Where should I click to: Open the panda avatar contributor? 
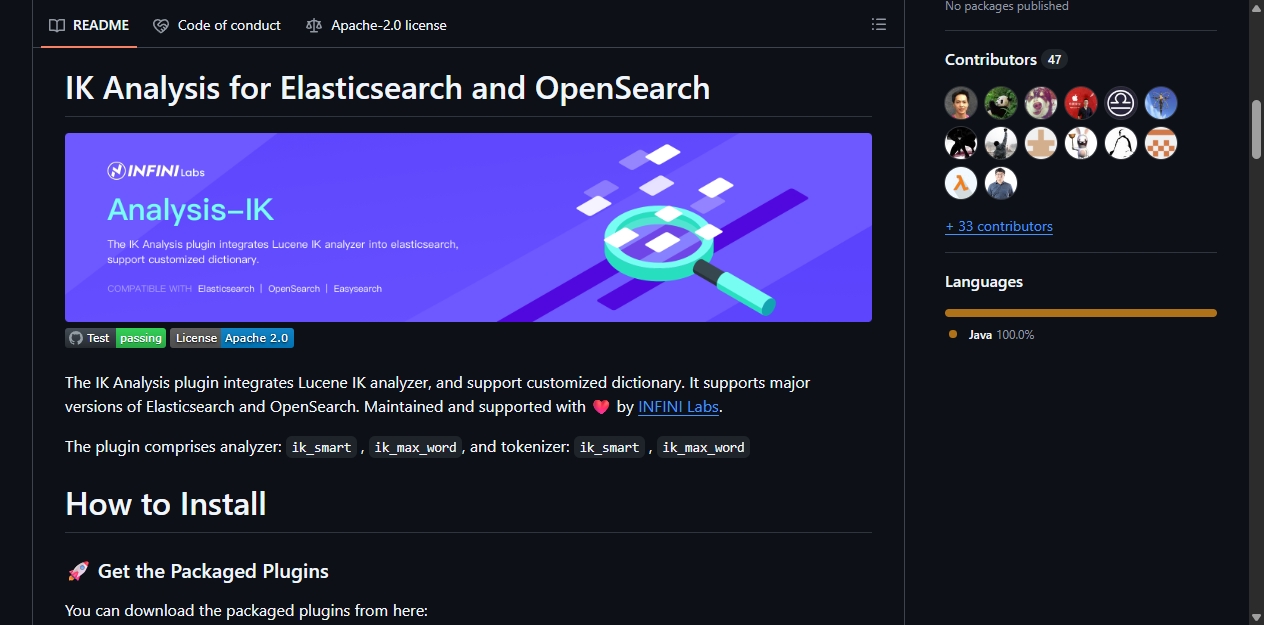1001,103
